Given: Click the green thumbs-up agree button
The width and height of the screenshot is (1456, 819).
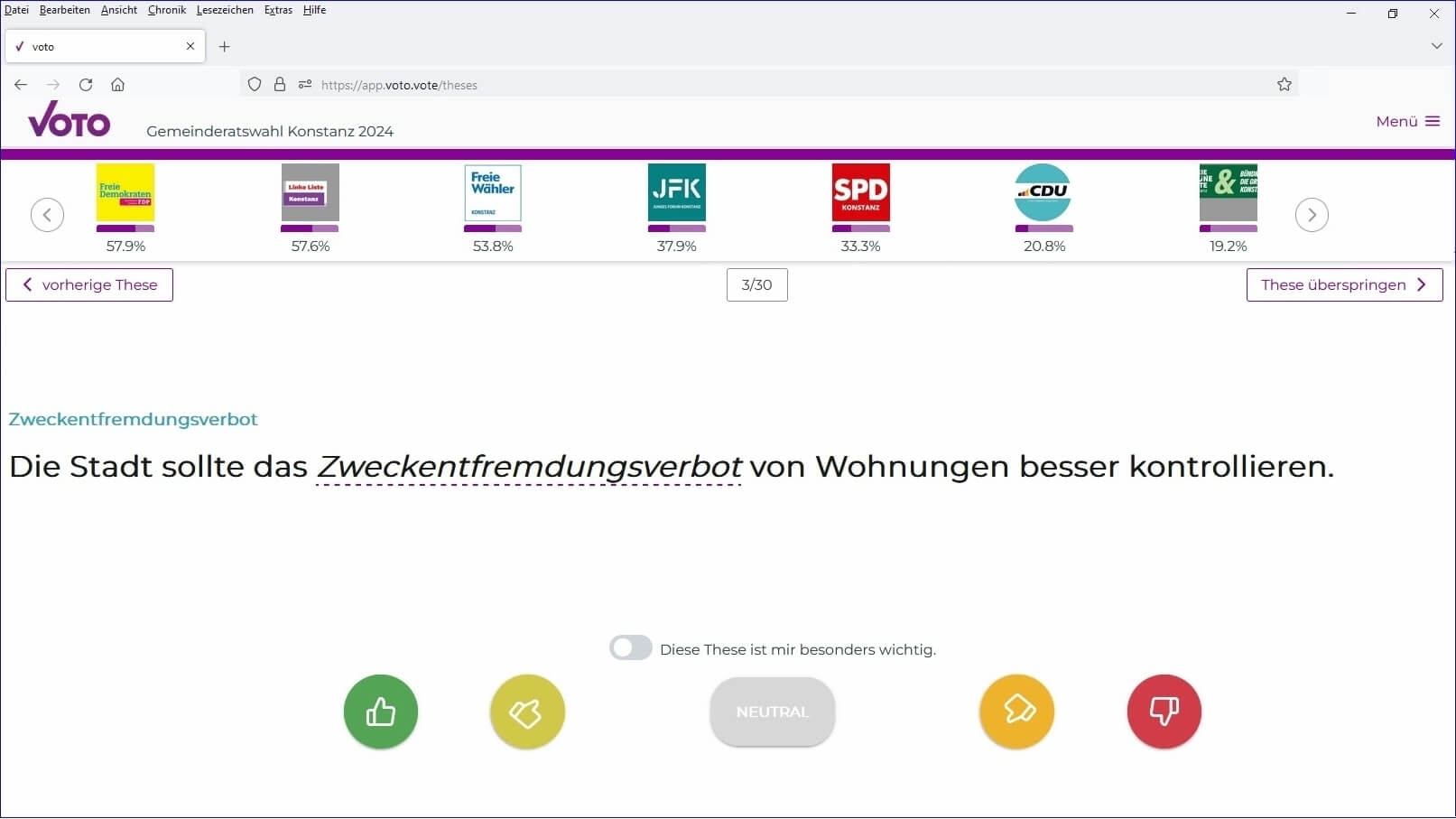Looking at the screenshot, I should coord(381,712).
